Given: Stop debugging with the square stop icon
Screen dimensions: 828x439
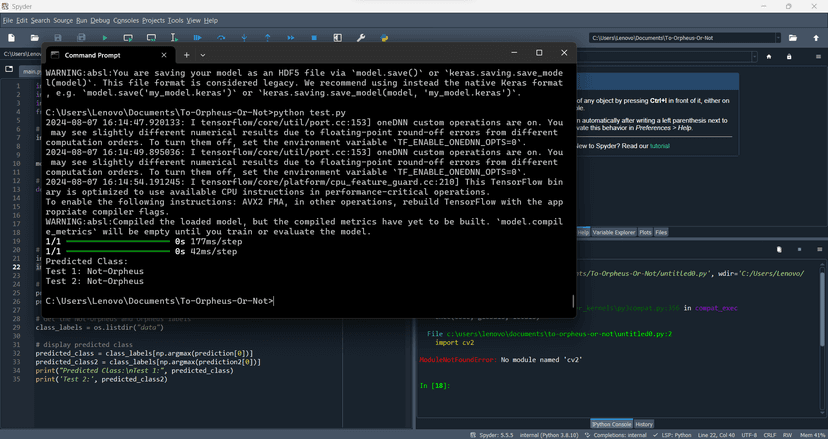Looking at the screenshot, I should [314, 38].
